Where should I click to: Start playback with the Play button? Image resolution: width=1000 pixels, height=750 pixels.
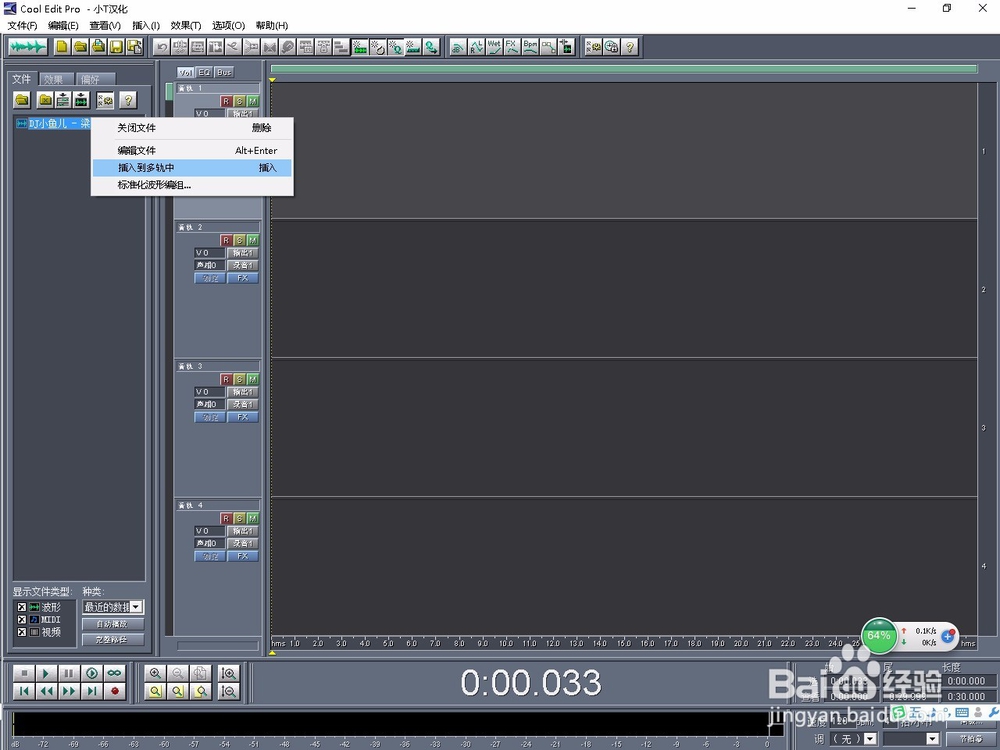click(x=46, y=673)
